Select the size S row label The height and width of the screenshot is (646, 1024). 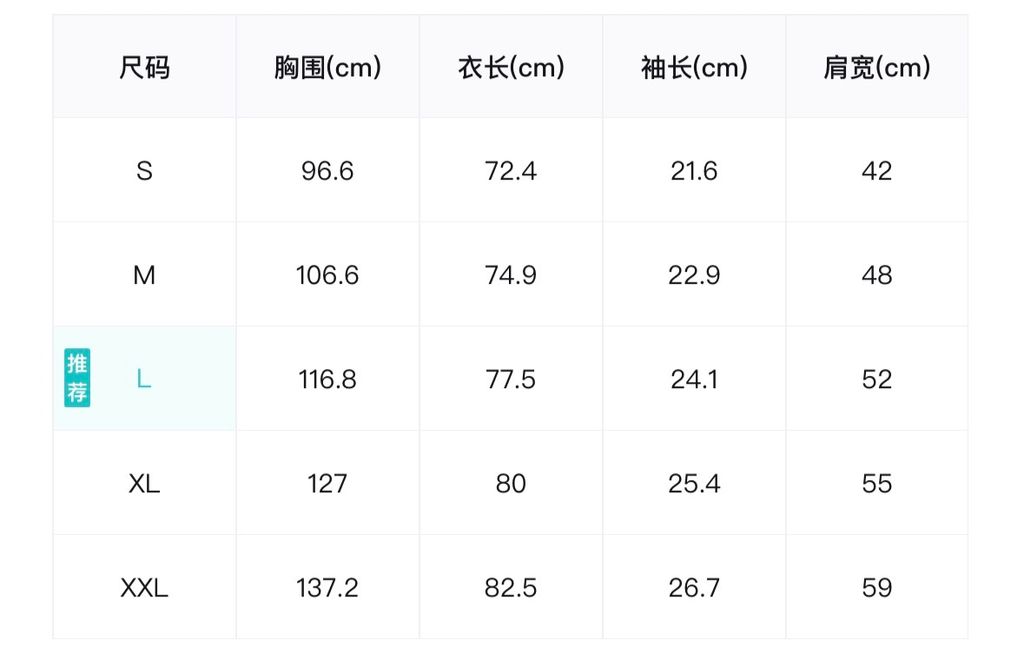pyautogui.click(x=144, y=171)
